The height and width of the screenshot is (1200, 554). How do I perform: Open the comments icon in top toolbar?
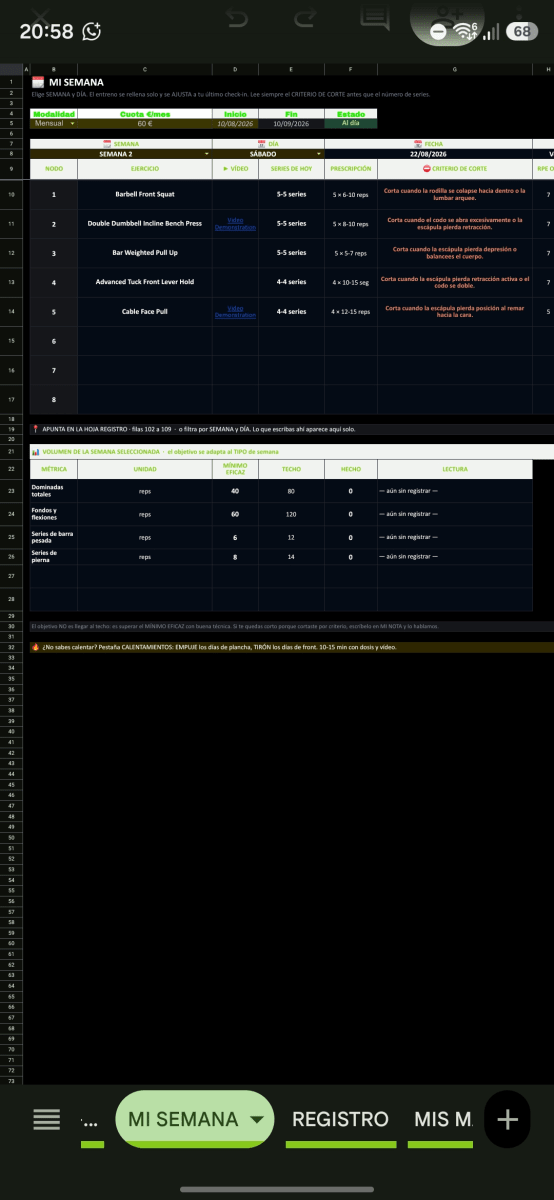(374, 18)
